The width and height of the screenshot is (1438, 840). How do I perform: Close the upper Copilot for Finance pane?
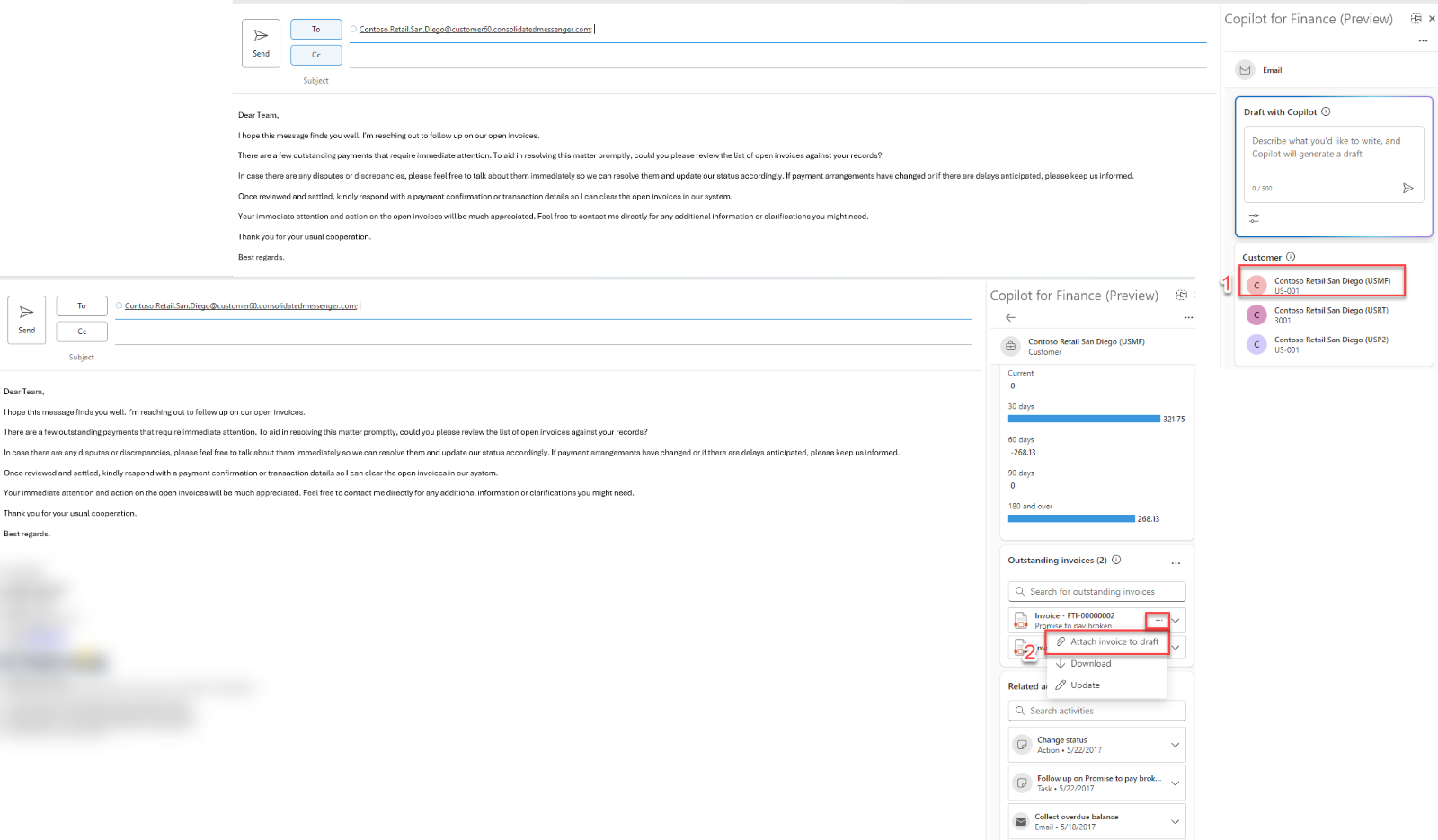[1432, 19]
